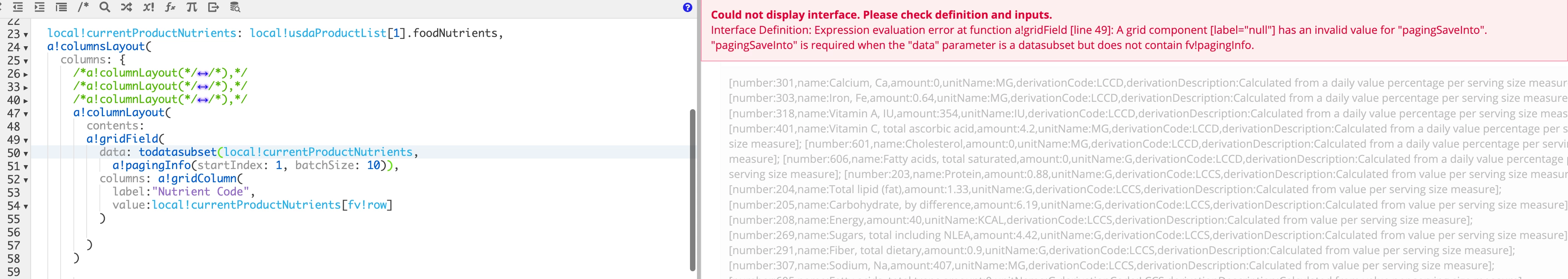Open help via blue question mark

687,7
